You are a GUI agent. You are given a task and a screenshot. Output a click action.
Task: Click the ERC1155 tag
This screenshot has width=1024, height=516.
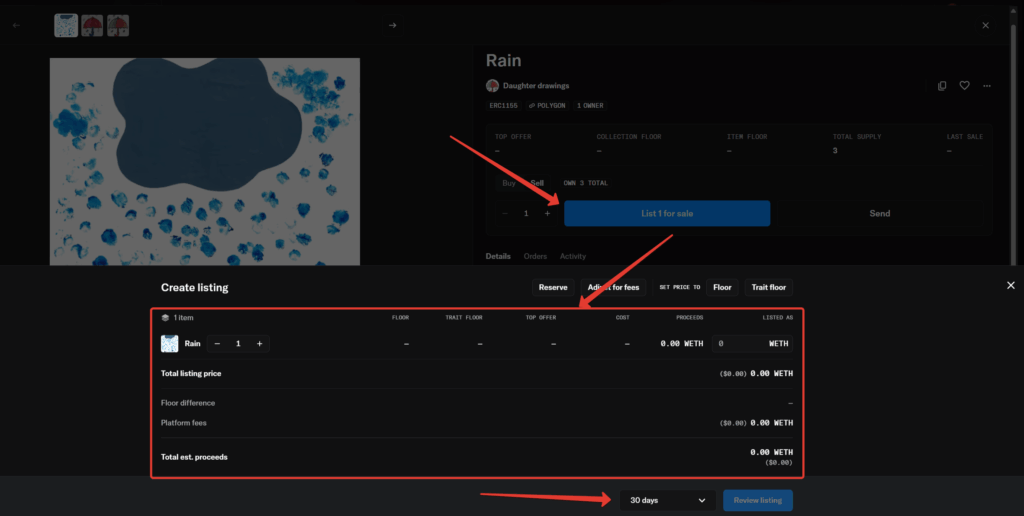click(504, 105)
